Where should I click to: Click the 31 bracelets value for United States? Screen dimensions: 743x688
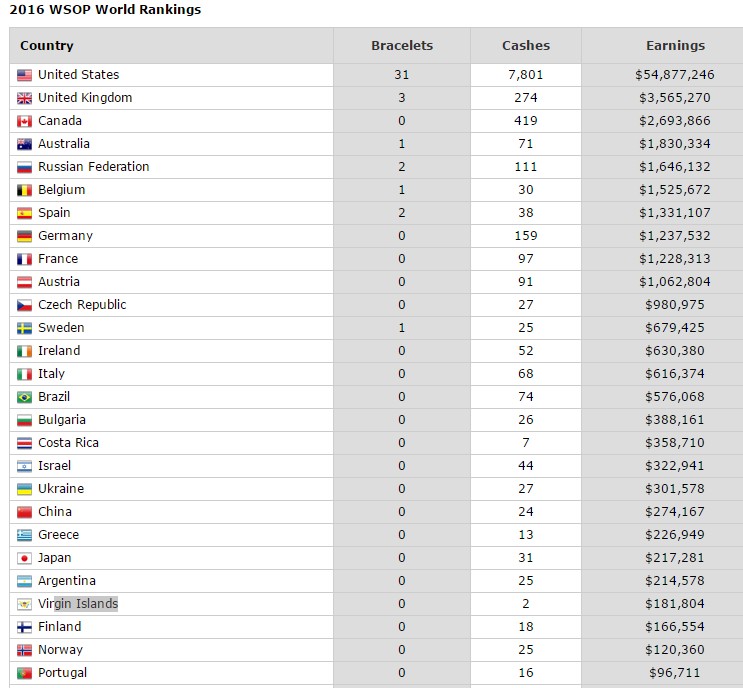(x=401, y=74)
